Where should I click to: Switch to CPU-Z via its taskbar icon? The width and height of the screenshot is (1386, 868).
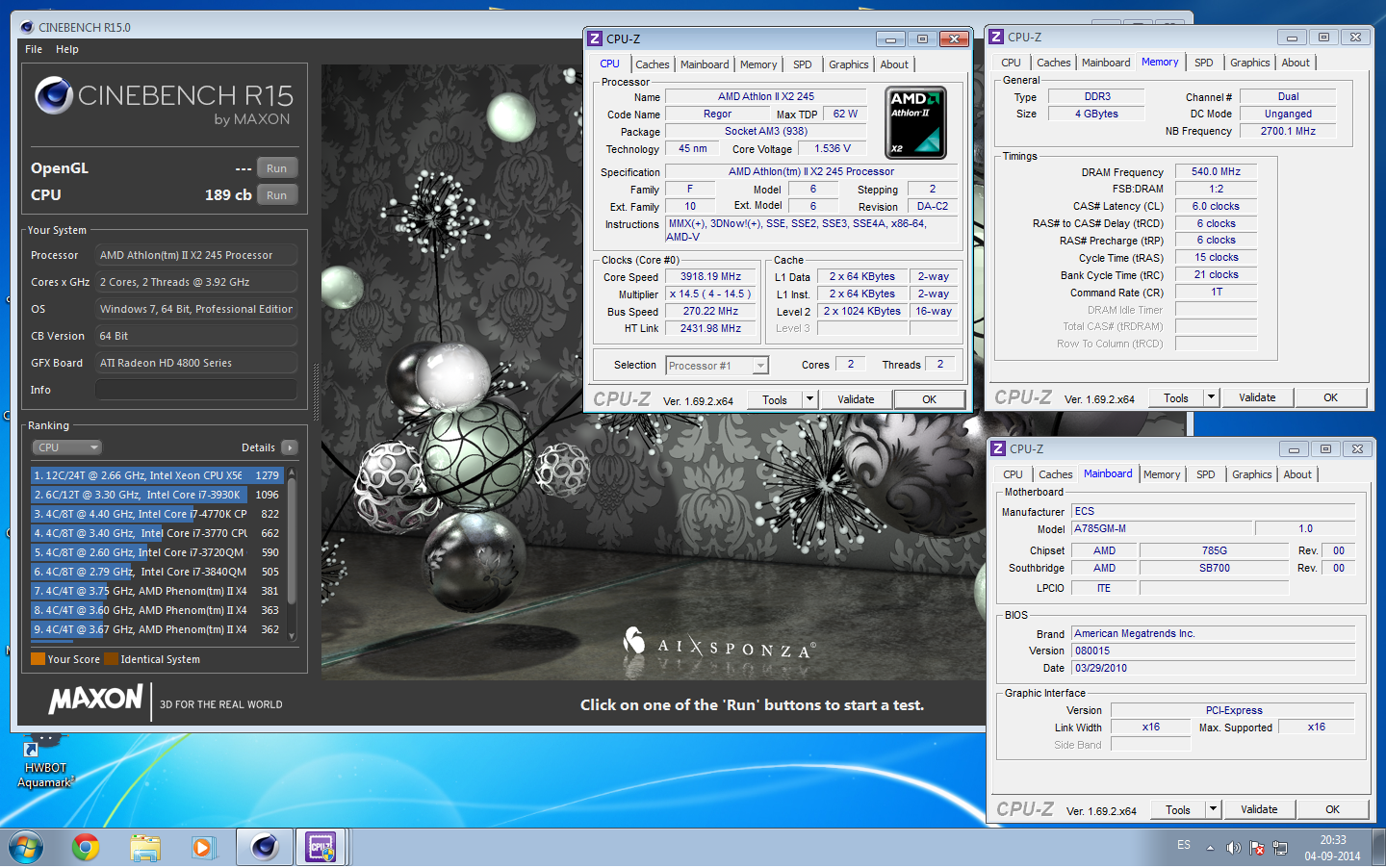[321, 847]
